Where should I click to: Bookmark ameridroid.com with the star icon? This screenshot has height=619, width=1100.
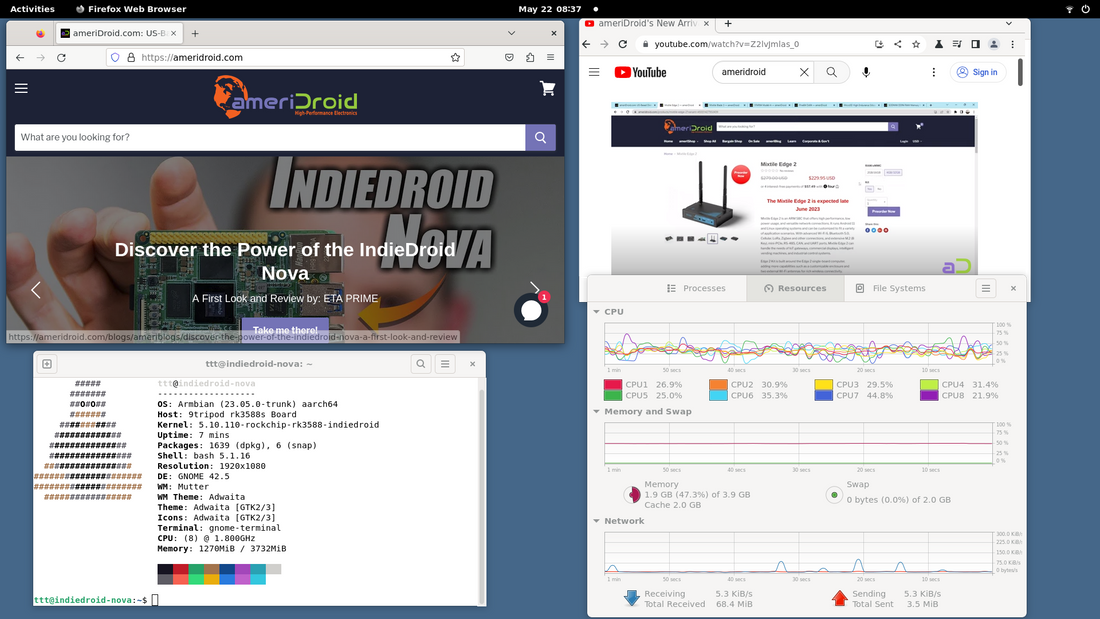(x=456, y=58)
